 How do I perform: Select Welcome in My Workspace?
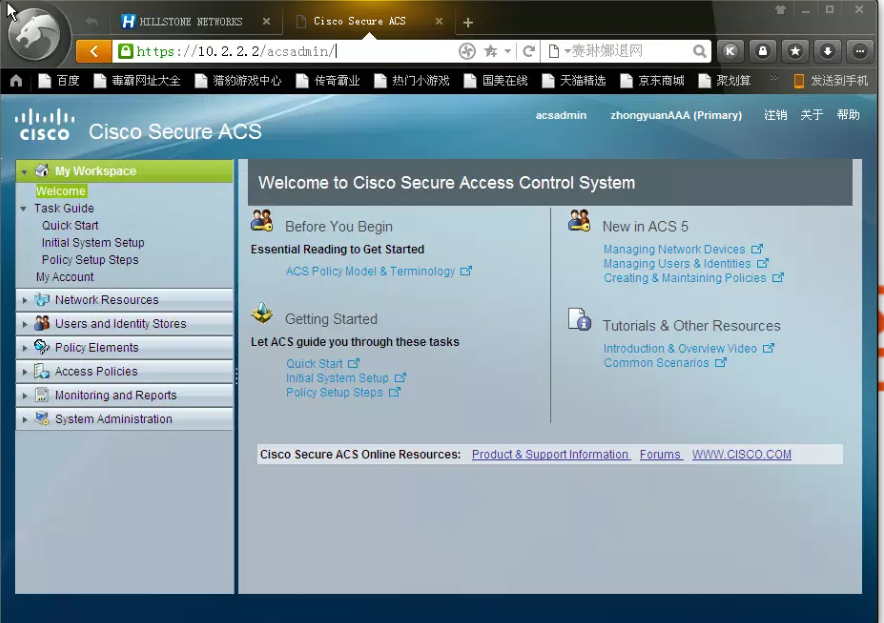60,191
